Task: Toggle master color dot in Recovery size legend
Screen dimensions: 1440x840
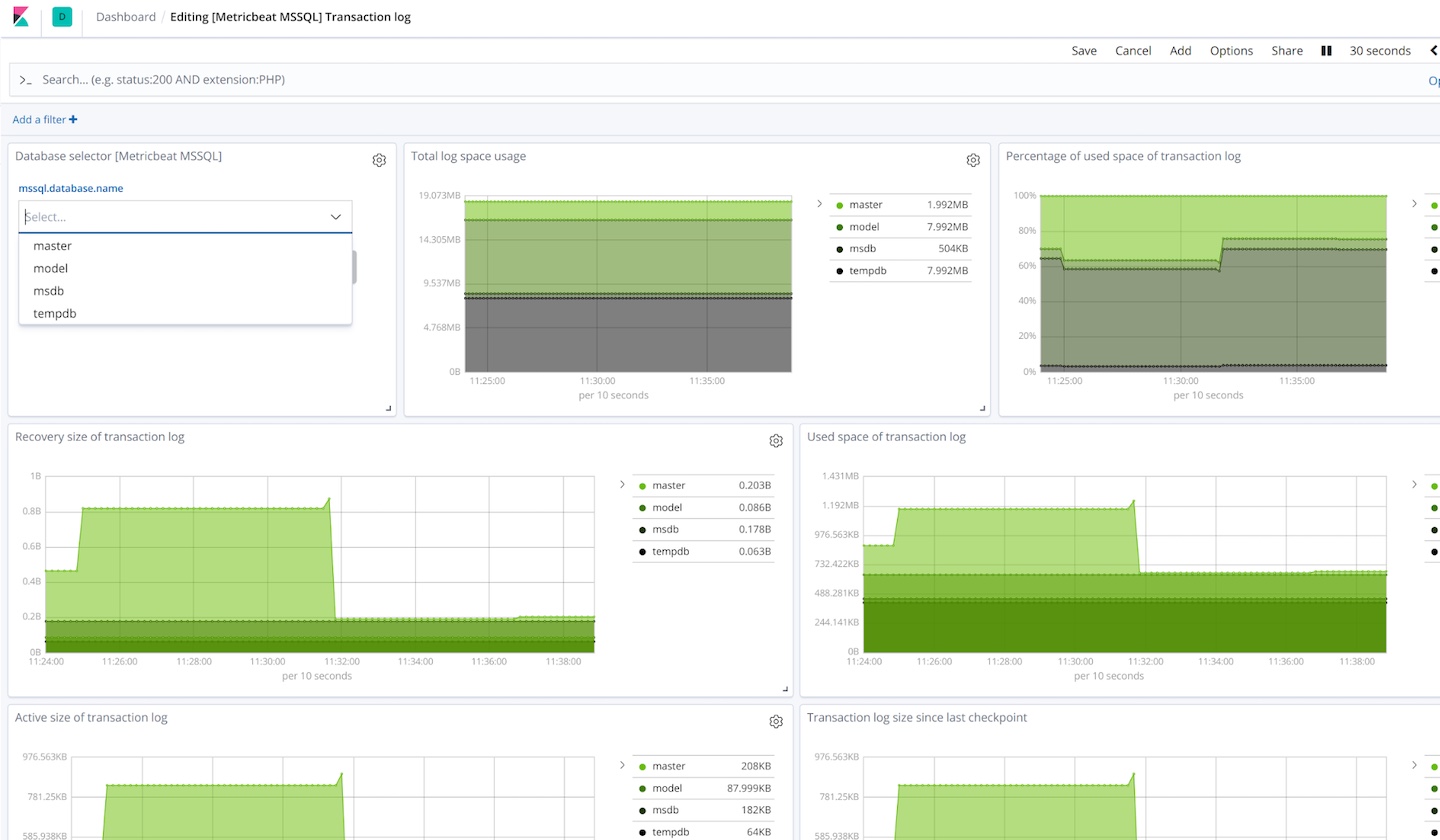Action: tap(642, 486)
